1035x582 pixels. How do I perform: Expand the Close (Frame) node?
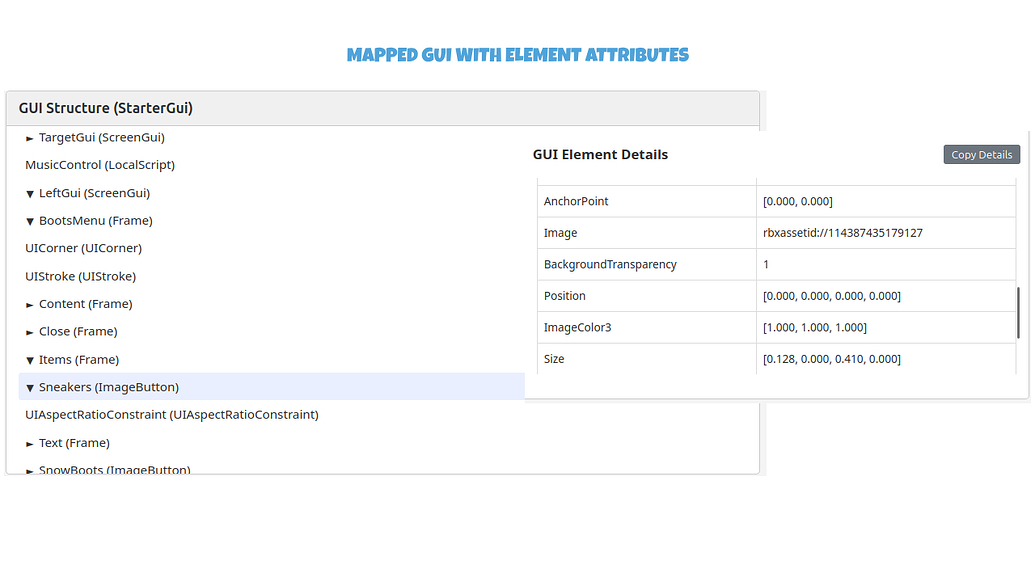[x=30, y=331]
